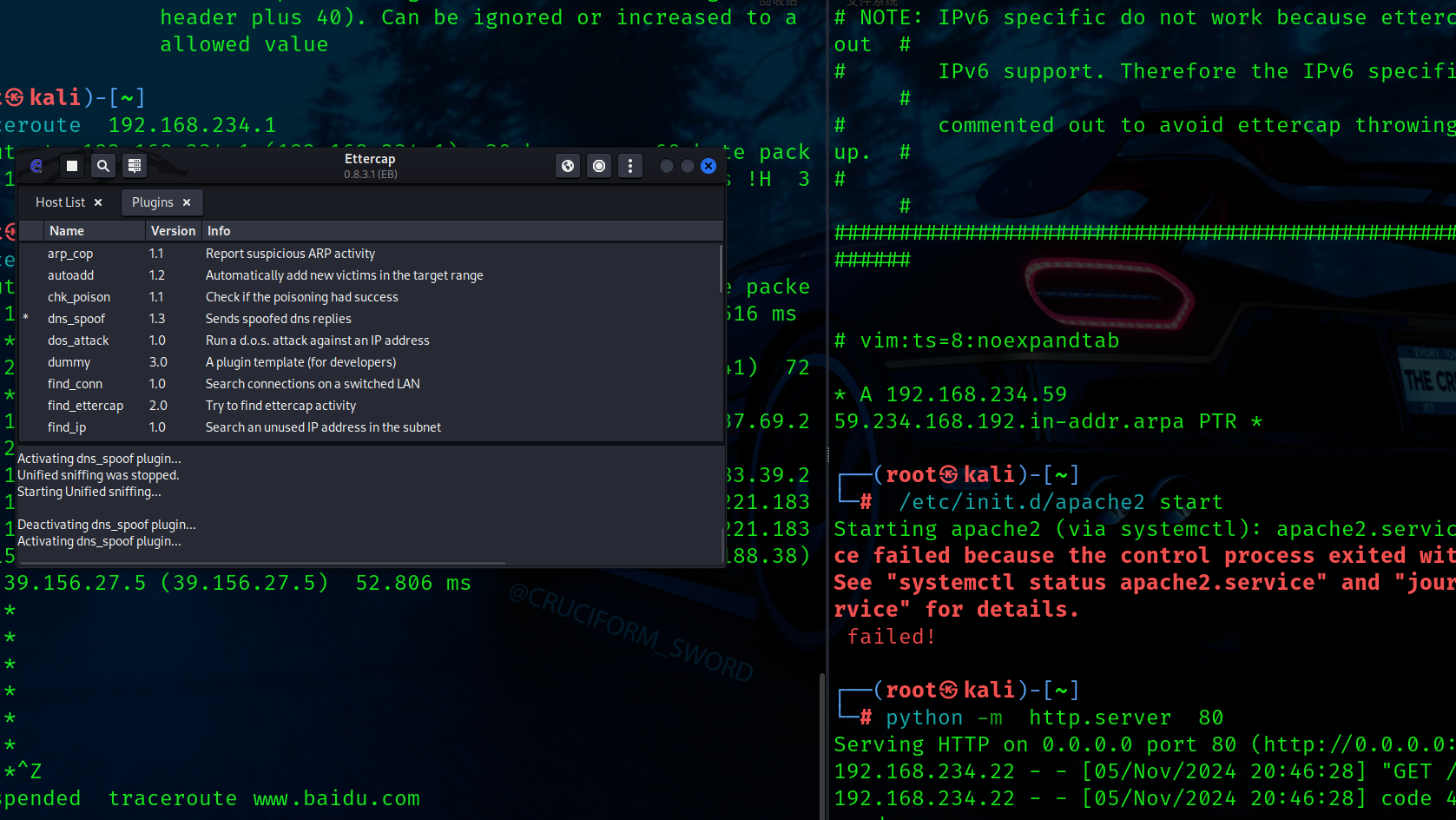
Task: Click the plugin list vertical scrollbar
Action: pos(721,269)
